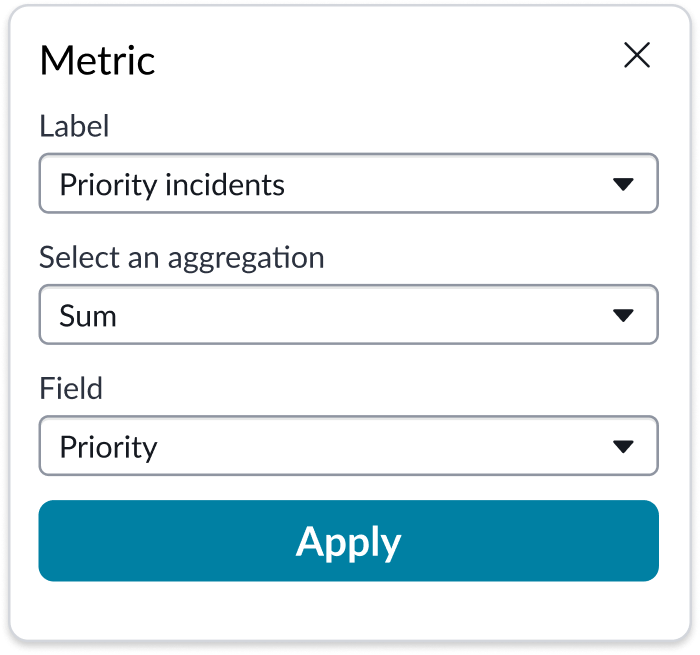Open the Label combo box
Viewport: 700px width, 655px height.
(x=348, y=183)
